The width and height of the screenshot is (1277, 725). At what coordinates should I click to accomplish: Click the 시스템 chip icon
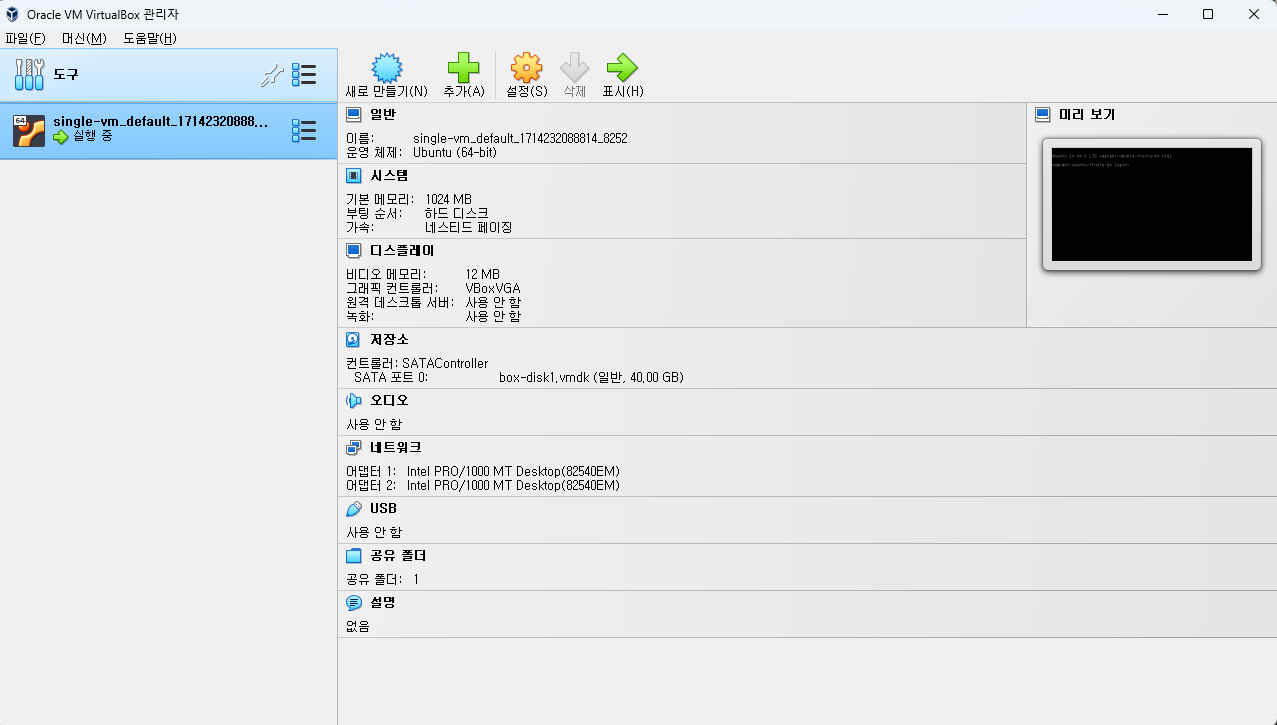coord(353,176)
